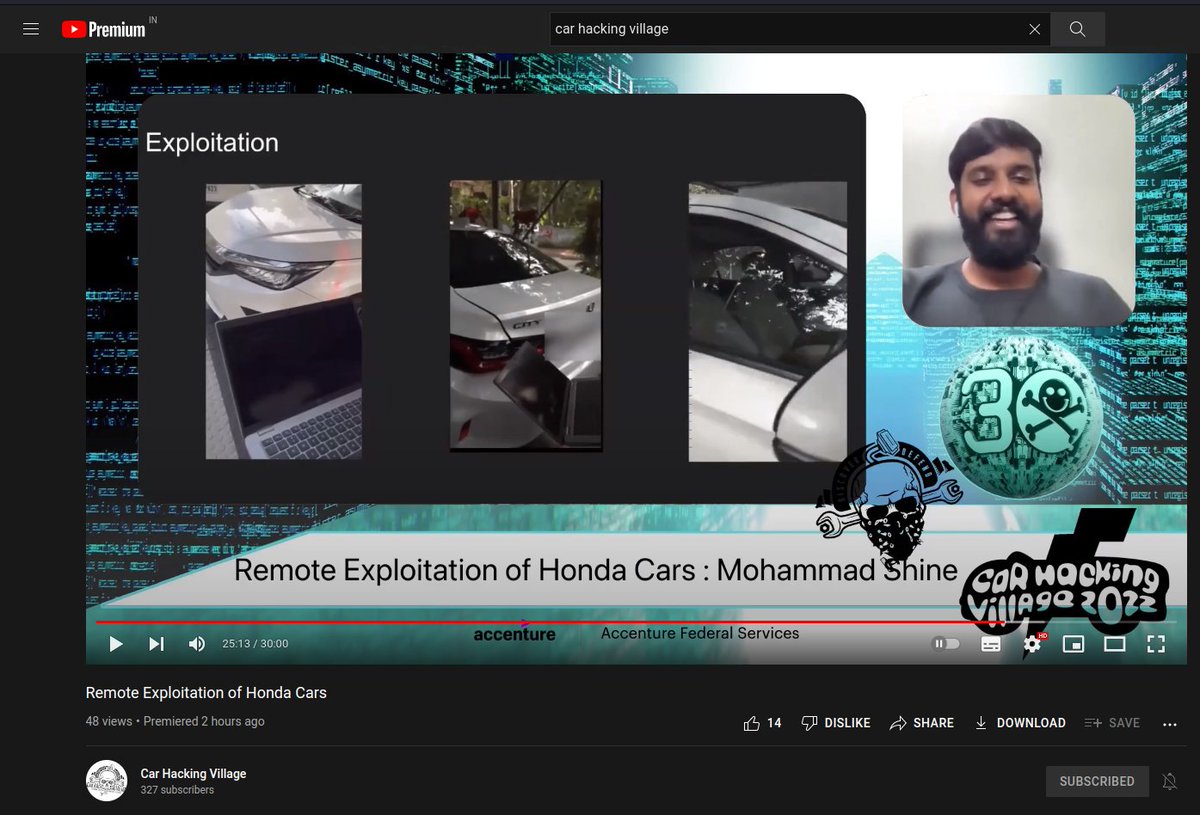The height and width of the screenshot is (815, 1200).
Task: Open the hamburger guide menu
Action: click(x=31, y=29)
